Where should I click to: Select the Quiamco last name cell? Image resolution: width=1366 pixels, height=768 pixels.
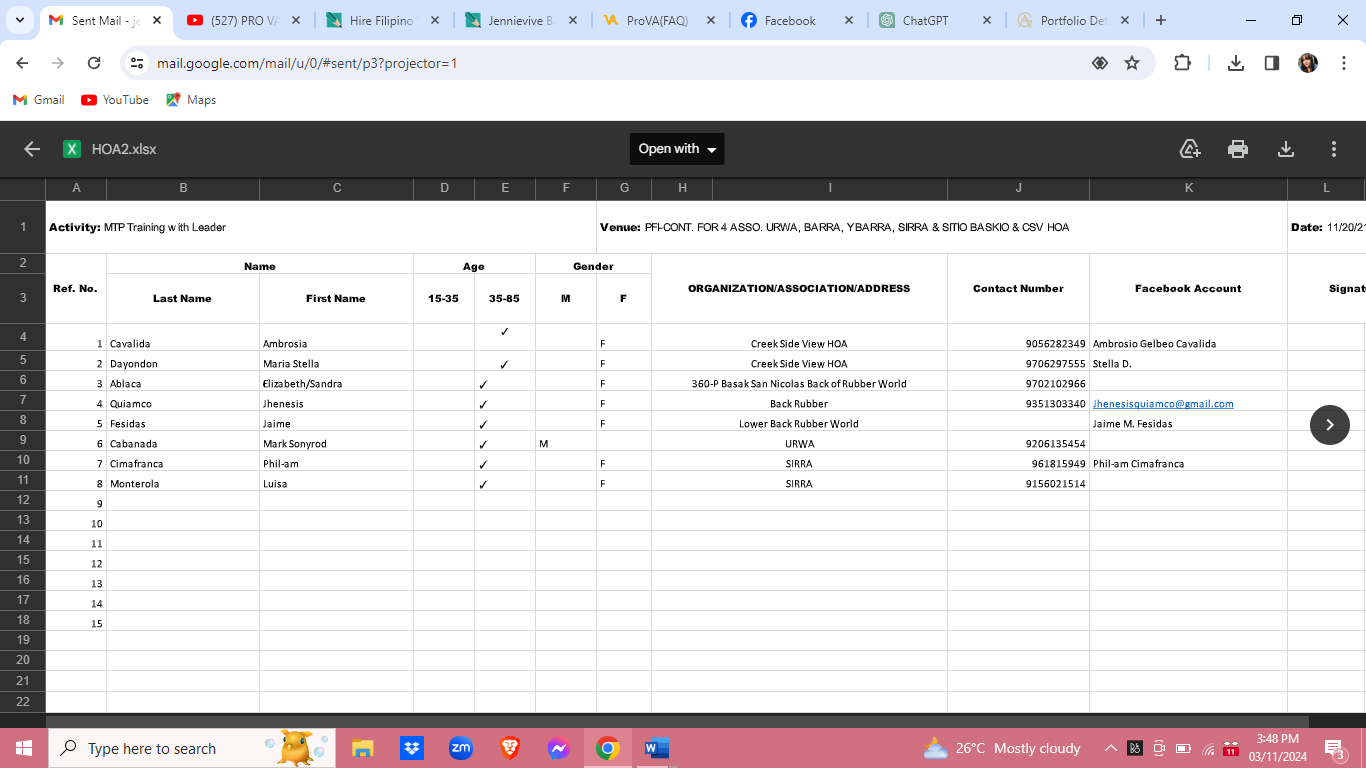point(183,401)
